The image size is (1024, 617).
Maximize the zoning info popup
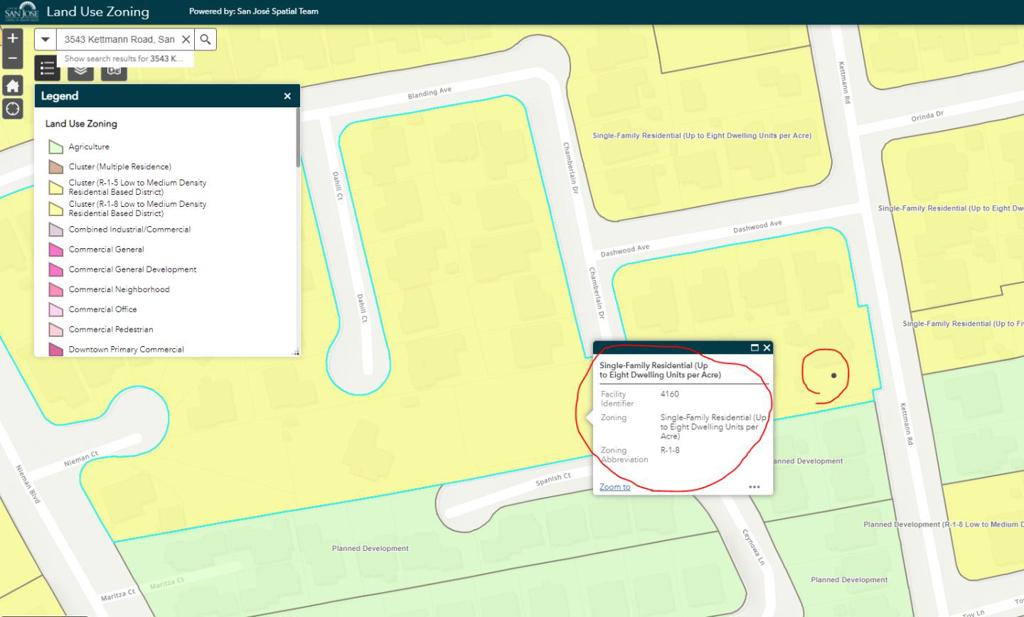tap(754, 348)
